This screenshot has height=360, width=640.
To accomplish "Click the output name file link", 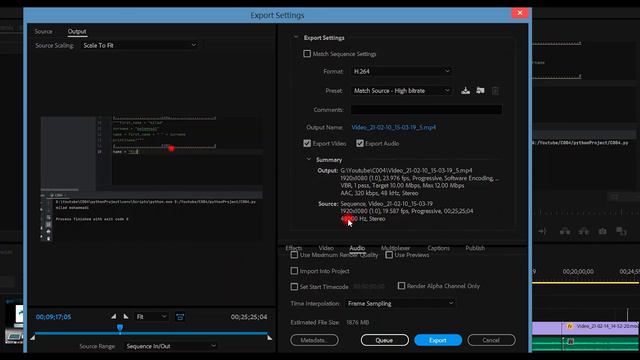I will click(x=393, y=127).
